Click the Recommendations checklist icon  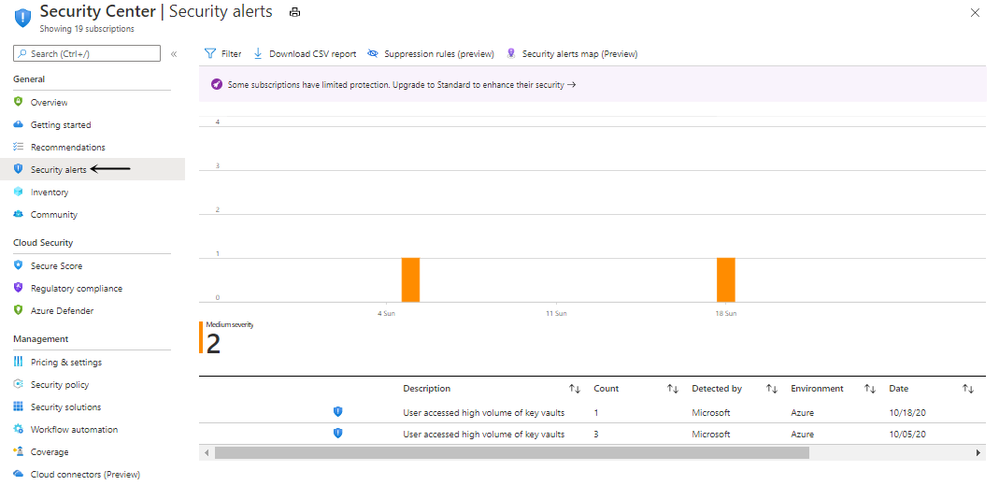click(x=18, y=147)
